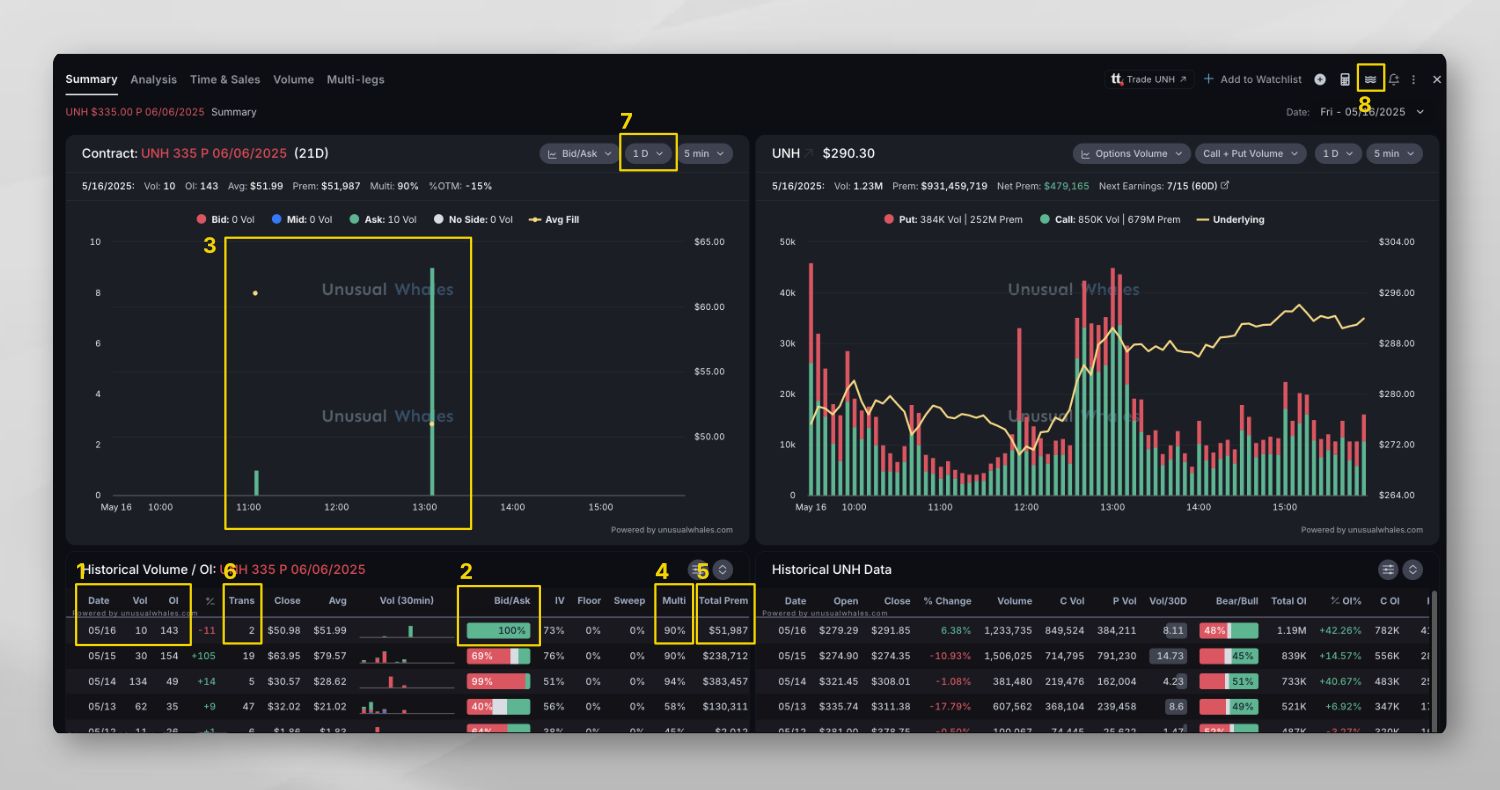Viewport: 1500px width, 790px height.
Task: Click the contract name UNH 335 P 06/06/2025 in the chart header
Action: pos(214,153)
